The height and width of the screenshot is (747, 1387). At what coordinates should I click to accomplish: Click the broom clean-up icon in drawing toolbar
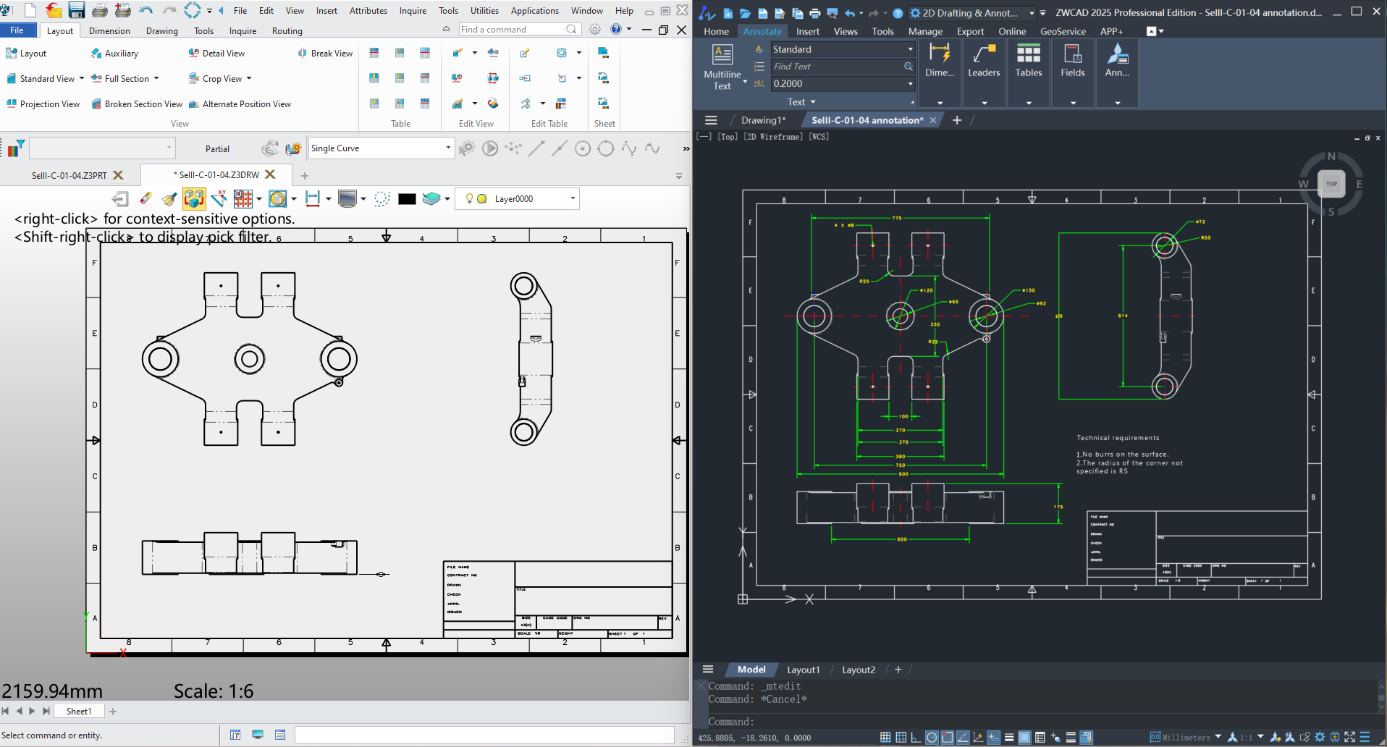[x=169, y=199]
